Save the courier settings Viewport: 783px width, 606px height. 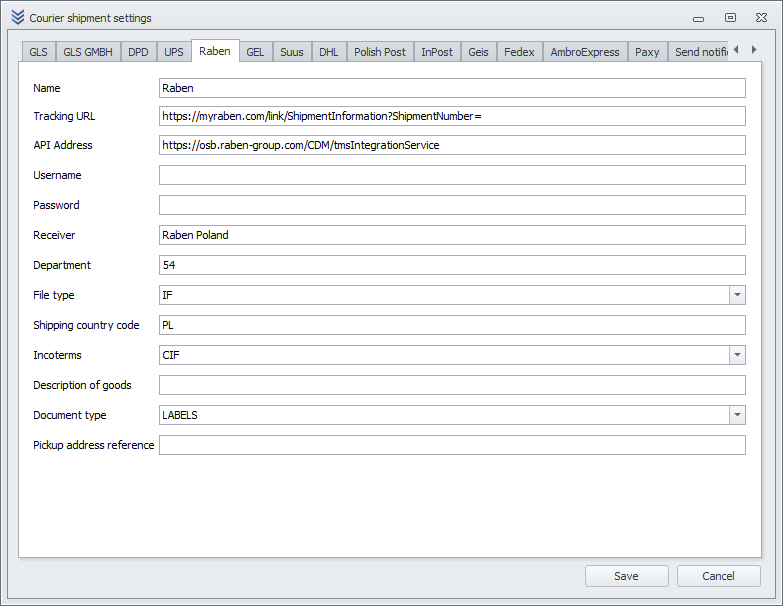[x=627, y=576]
